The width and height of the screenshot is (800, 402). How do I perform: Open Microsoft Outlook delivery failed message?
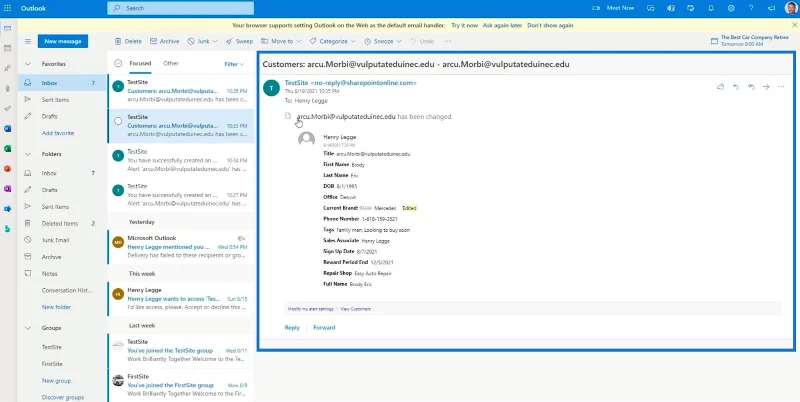[181, 247]
